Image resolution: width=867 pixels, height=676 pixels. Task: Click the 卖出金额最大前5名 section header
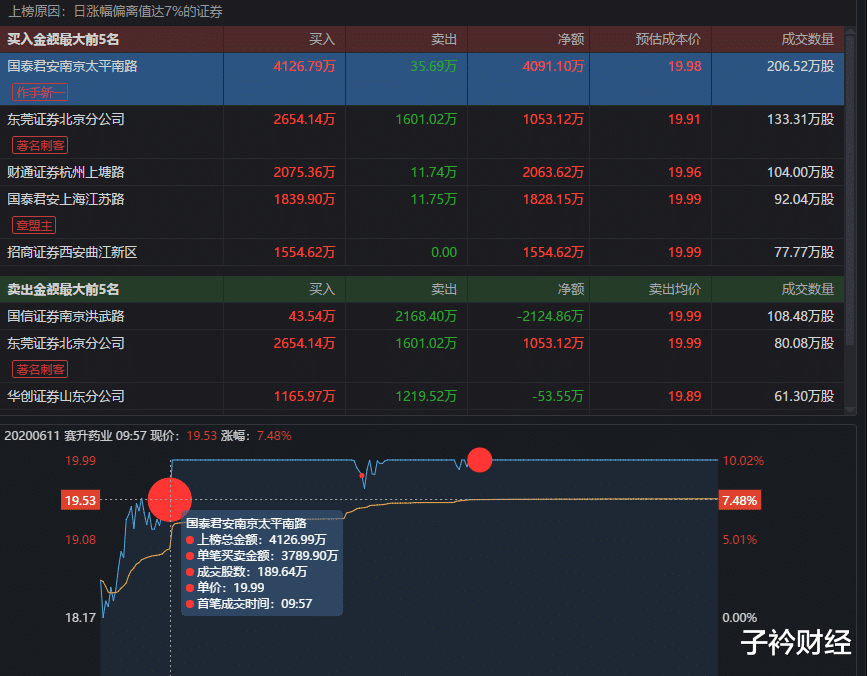tap(63, 289)
